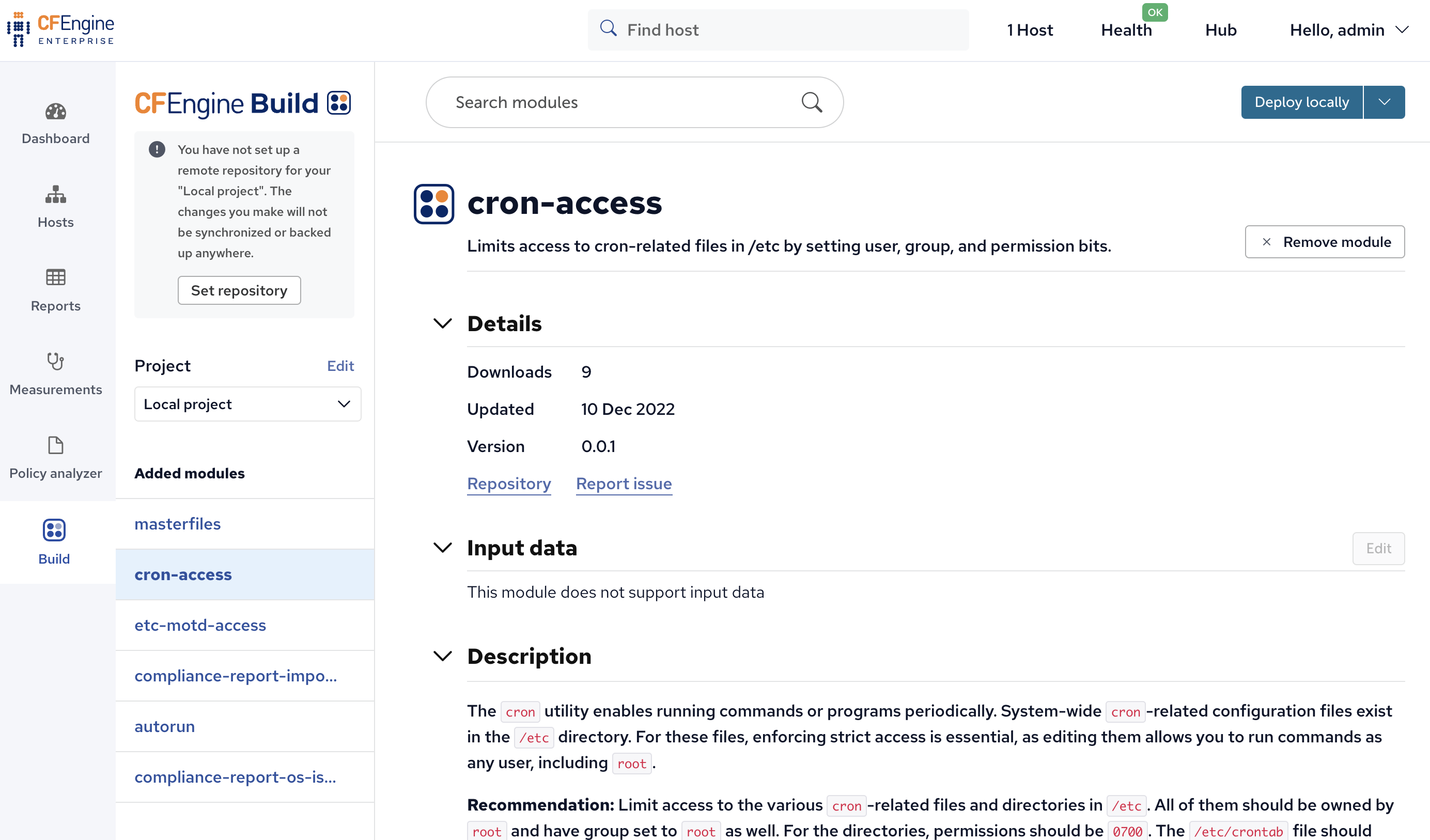
Task: Collapse the Details section chevron
Action: [x=443, y=323]
